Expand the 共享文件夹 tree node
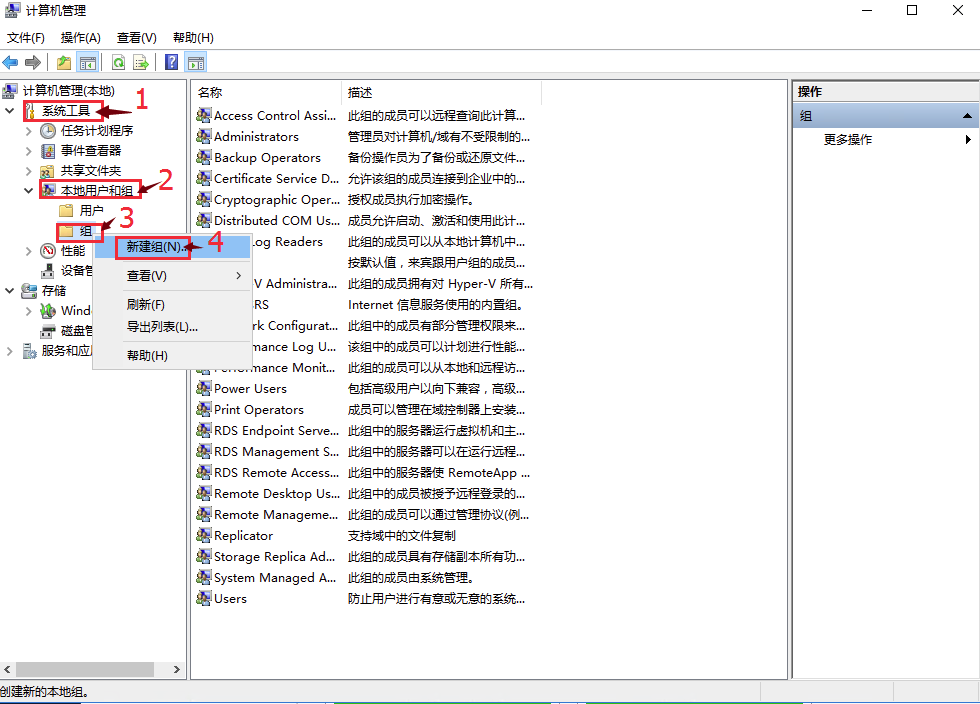The height and width of the screenshot is (704, 980). point(29,171)
